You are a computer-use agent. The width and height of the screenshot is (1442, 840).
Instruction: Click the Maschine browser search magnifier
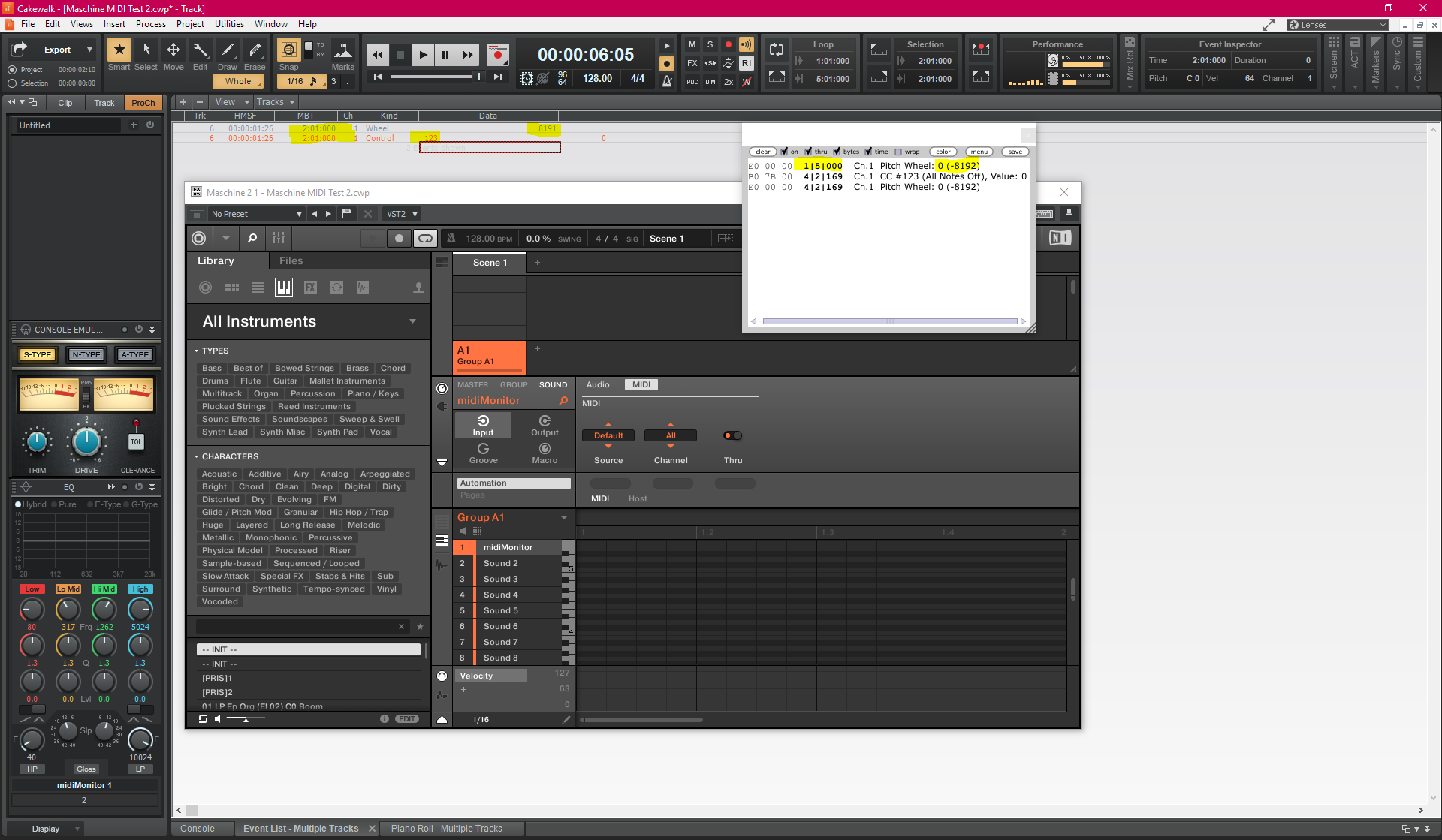coord(252,239)
